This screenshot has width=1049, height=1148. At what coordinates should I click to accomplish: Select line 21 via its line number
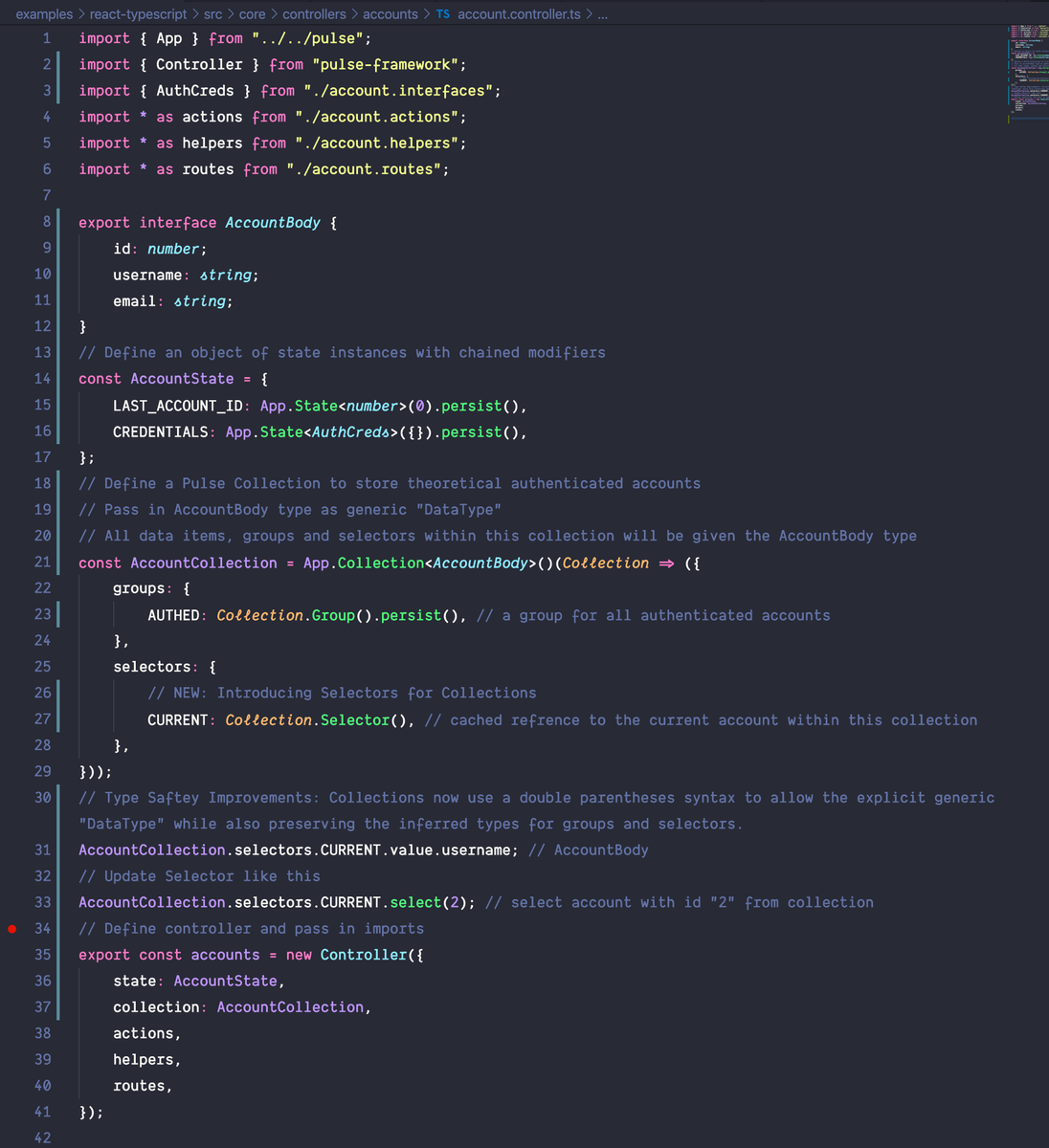point(42,563)
